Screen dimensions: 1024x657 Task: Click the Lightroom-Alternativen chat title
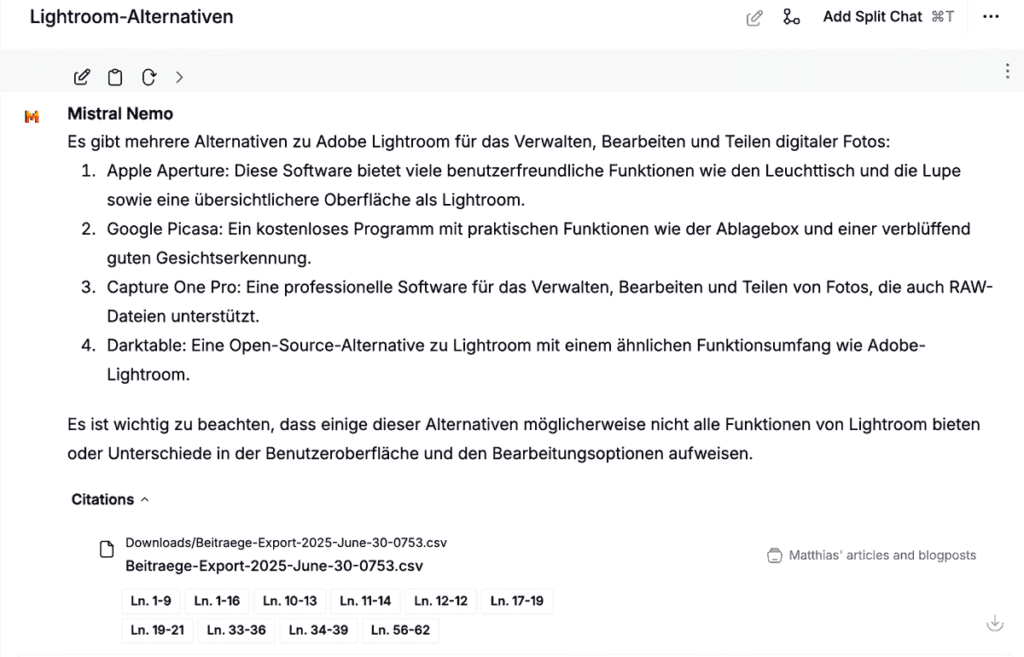[x=131, y=17]
